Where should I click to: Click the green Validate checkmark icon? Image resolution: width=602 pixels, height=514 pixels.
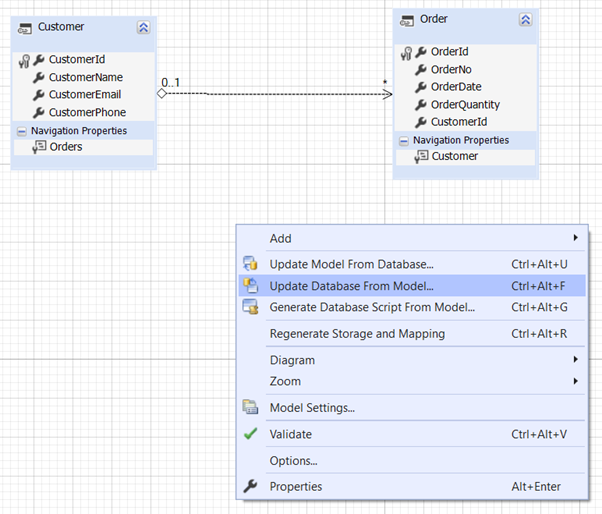[x=250, y=434]
